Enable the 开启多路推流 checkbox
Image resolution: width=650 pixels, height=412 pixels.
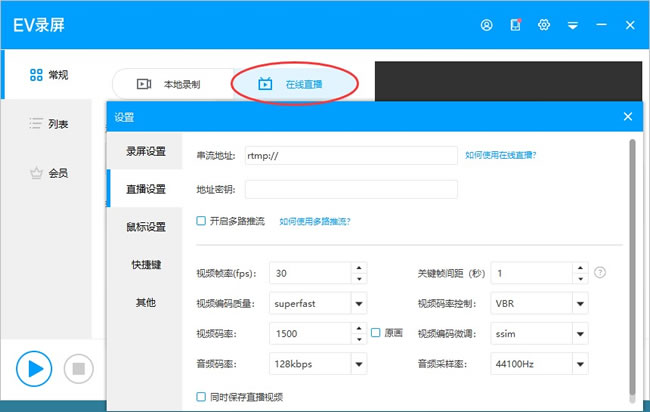coord(201,221)
